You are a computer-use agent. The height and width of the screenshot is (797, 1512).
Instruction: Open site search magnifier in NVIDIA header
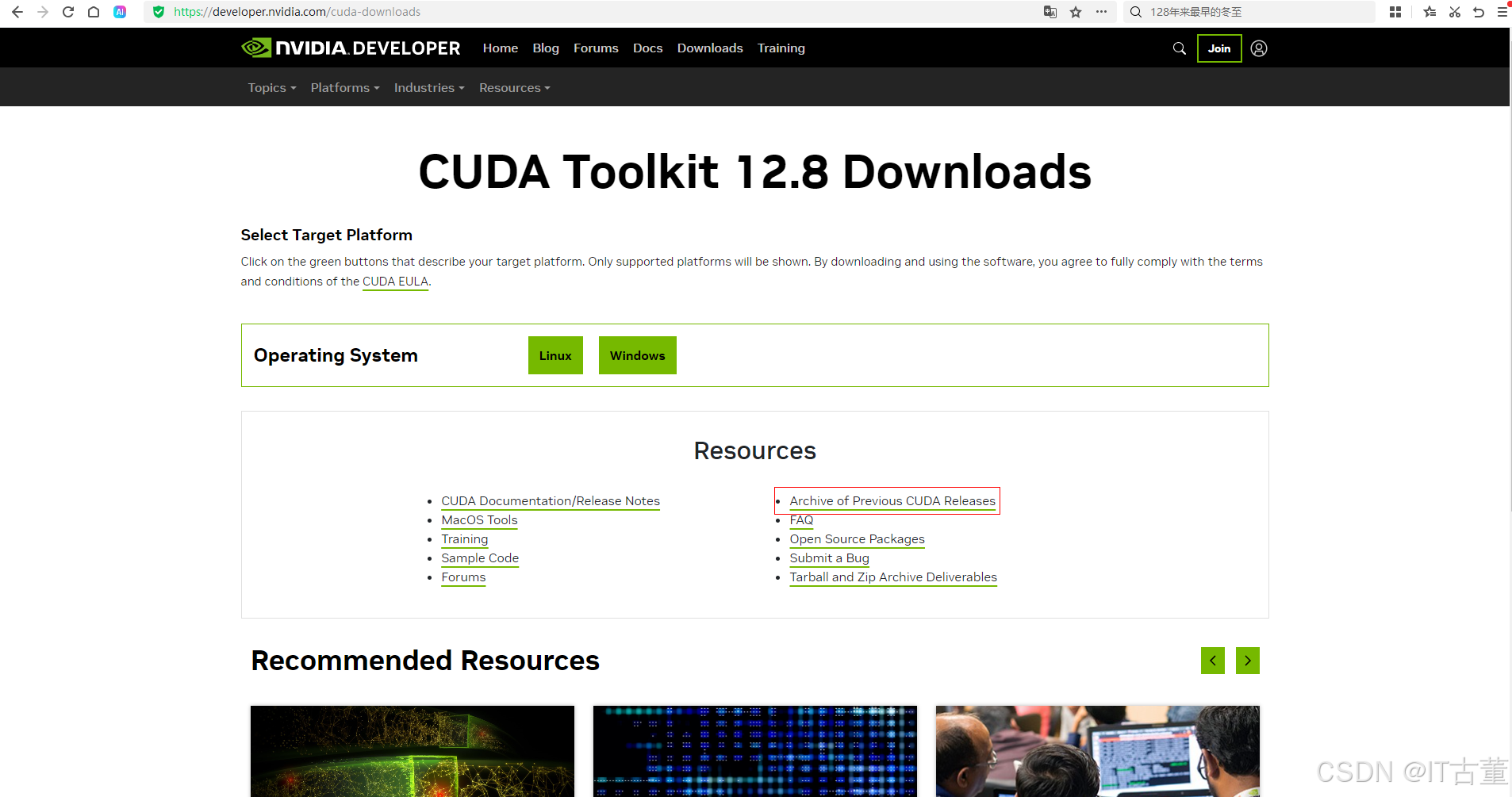pos(1180,48)
